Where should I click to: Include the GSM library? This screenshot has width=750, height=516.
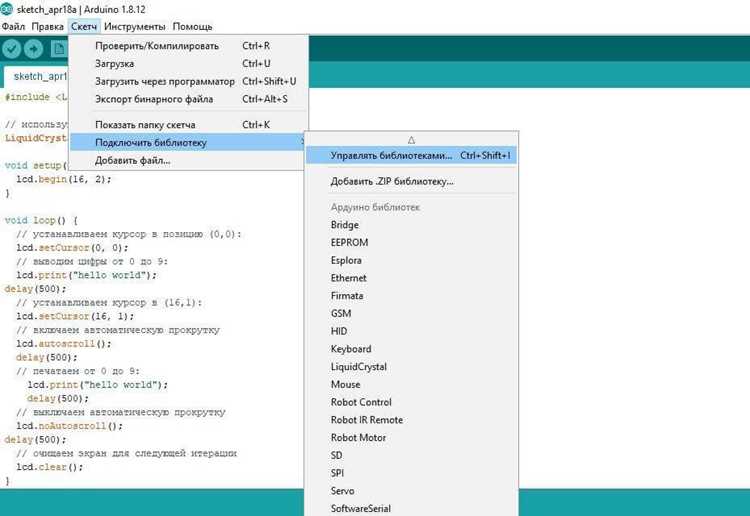[411, 313]
